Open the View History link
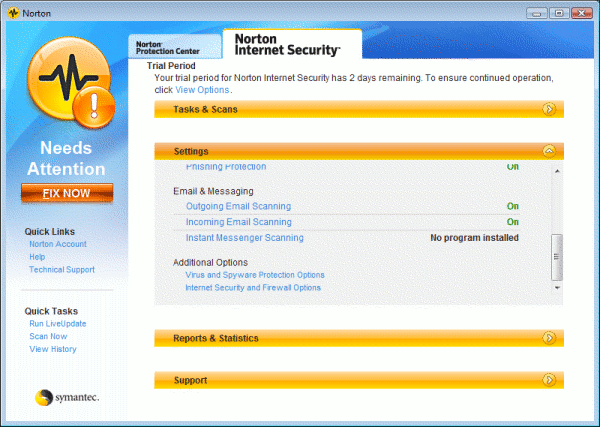The width and height of the screenshot is (600, 427). click(53, 349)
